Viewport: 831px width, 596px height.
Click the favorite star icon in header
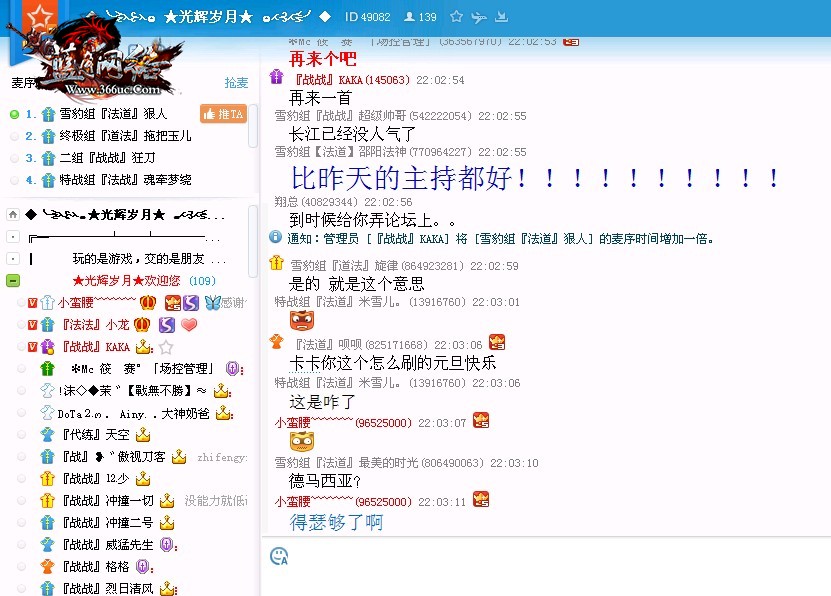(456, 17)
